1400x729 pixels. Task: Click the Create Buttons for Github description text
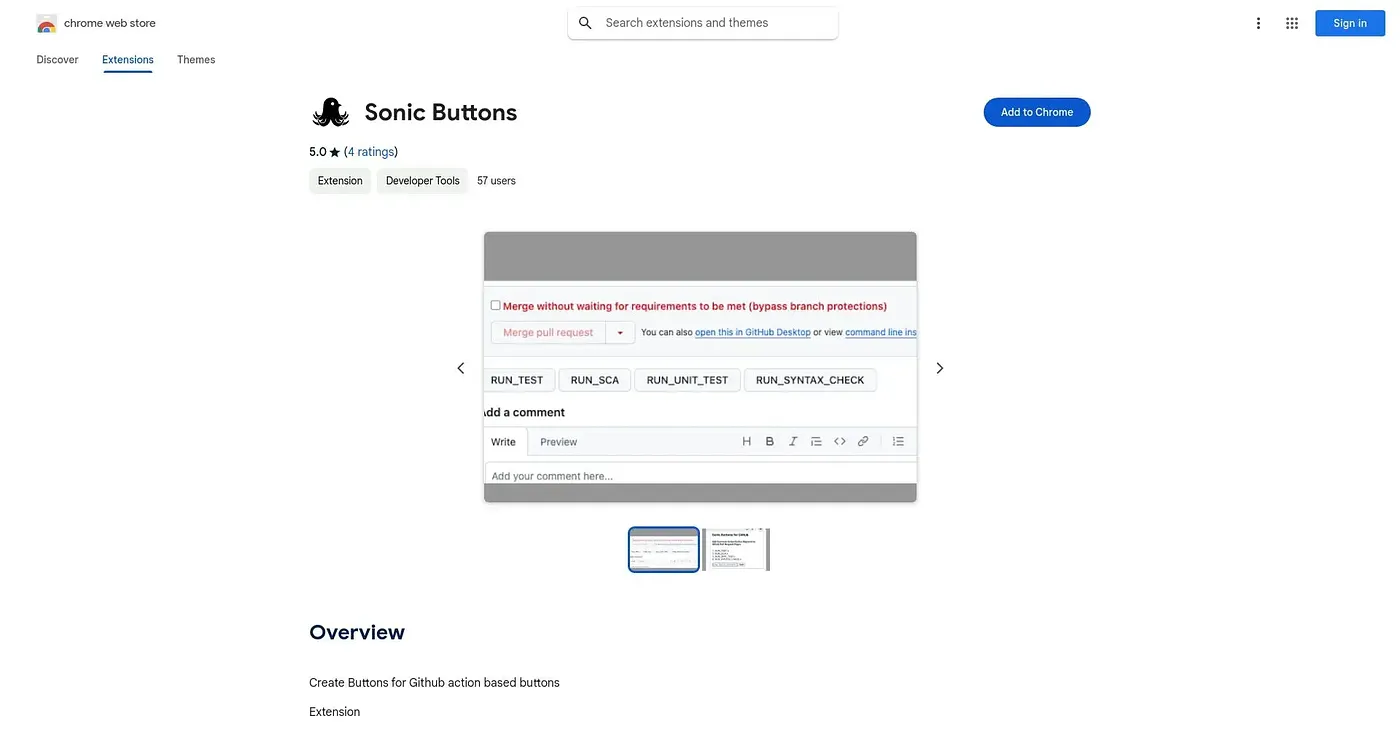(x=434, y=683)
